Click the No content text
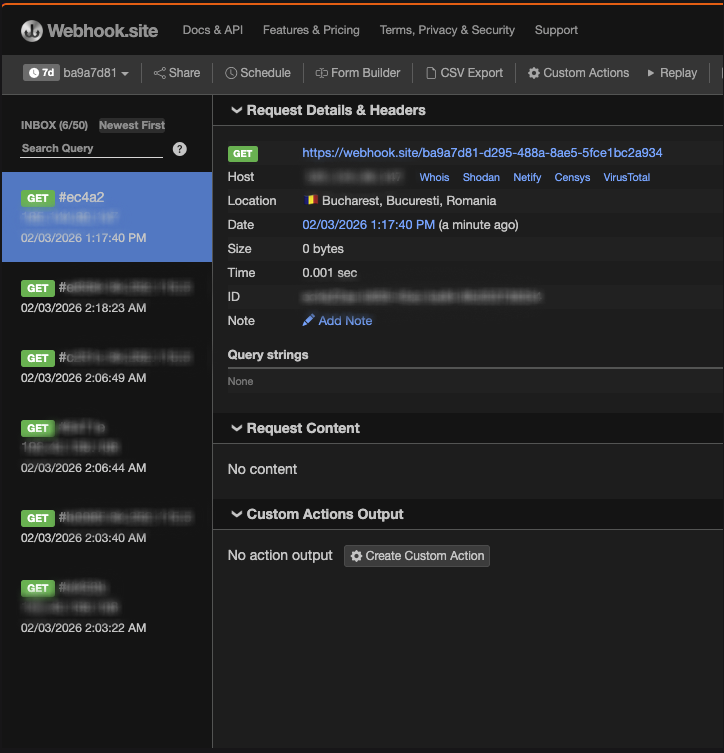The height and width of the screenshot is (753, 724). (262, 469)
